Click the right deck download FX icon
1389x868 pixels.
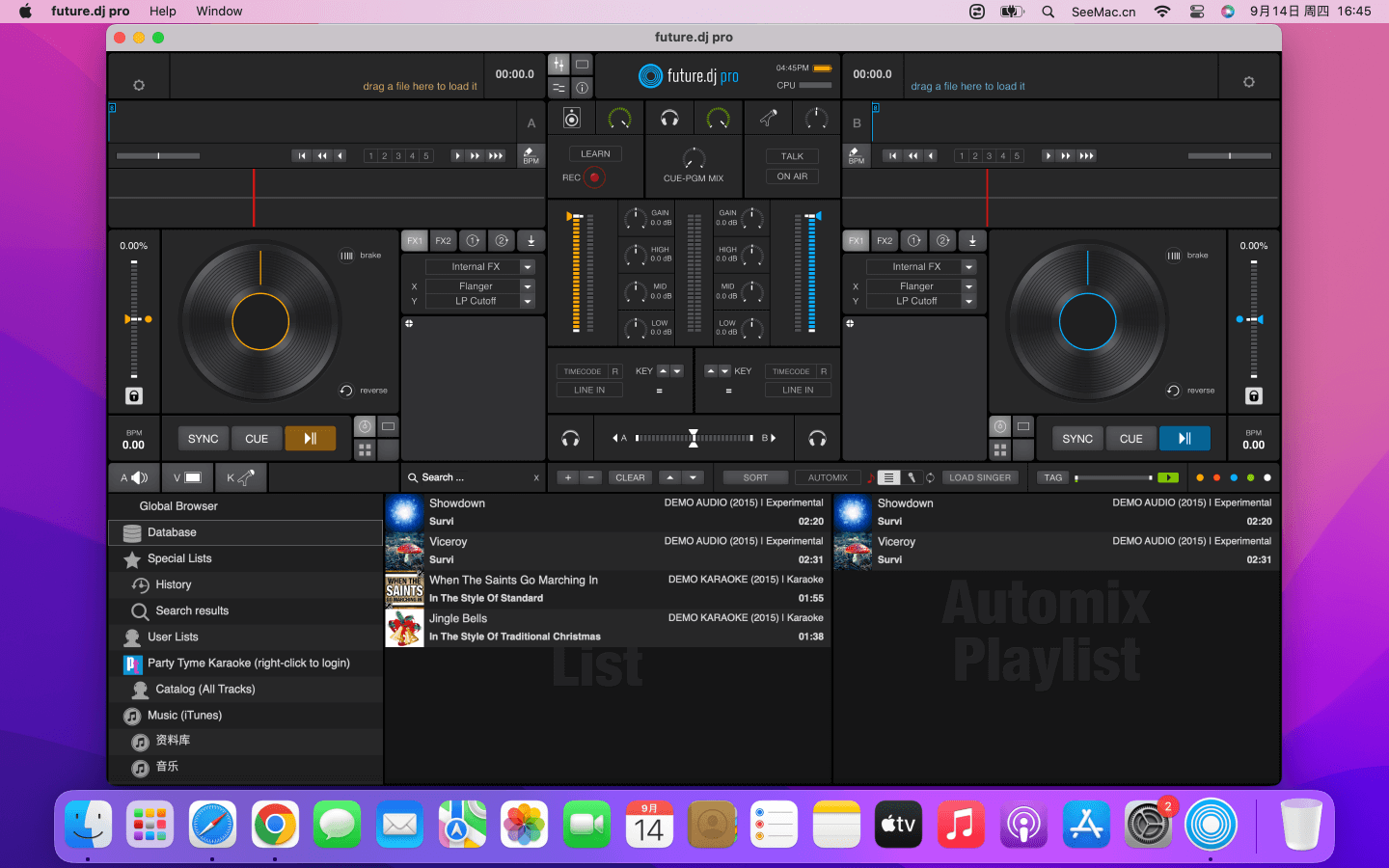coord(972,241)
